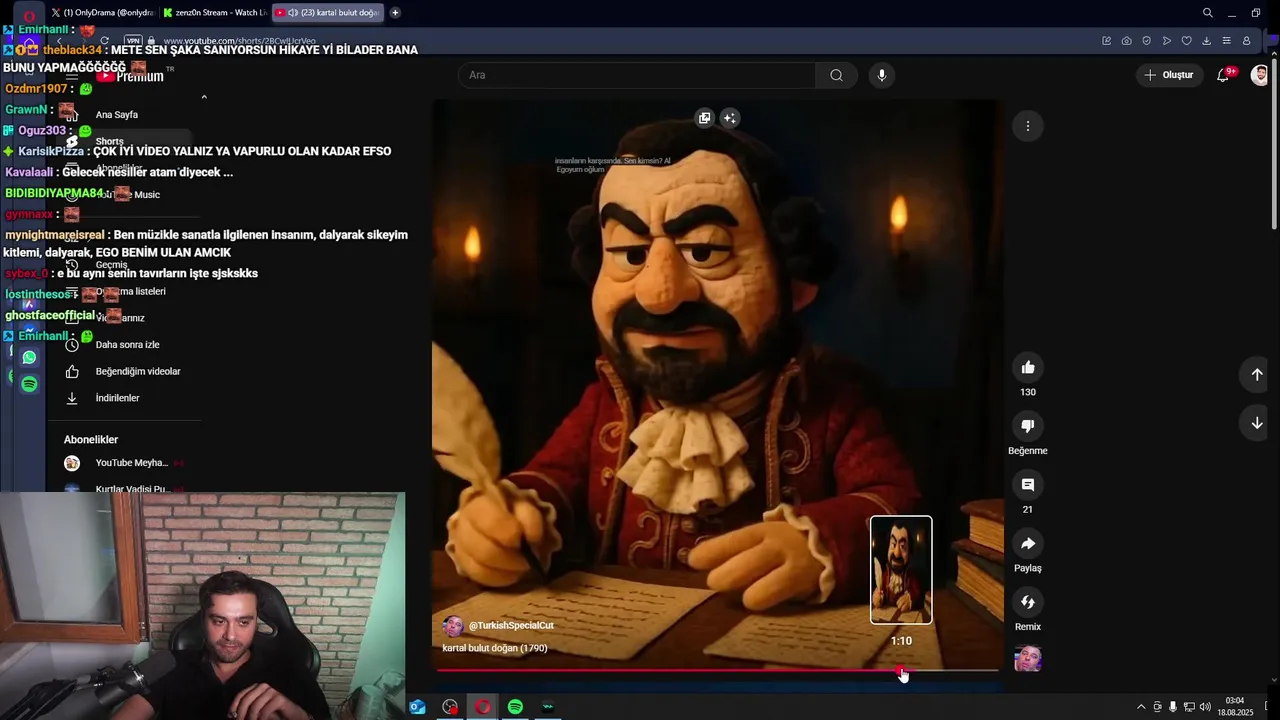Click the Oluştur create button

click(x=1168, y=75)
